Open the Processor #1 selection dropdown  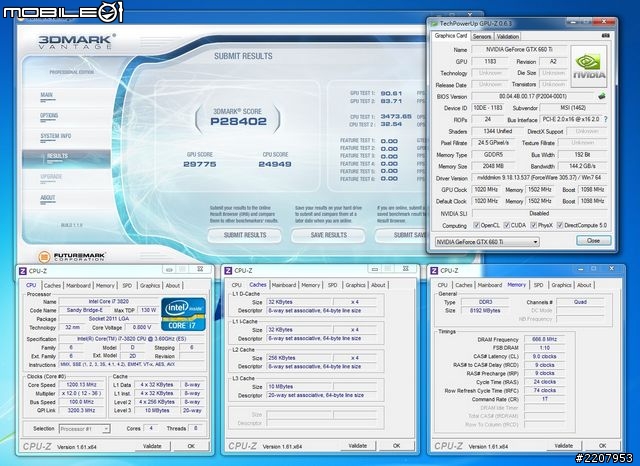pyautogui.click(x=84, y=428)
